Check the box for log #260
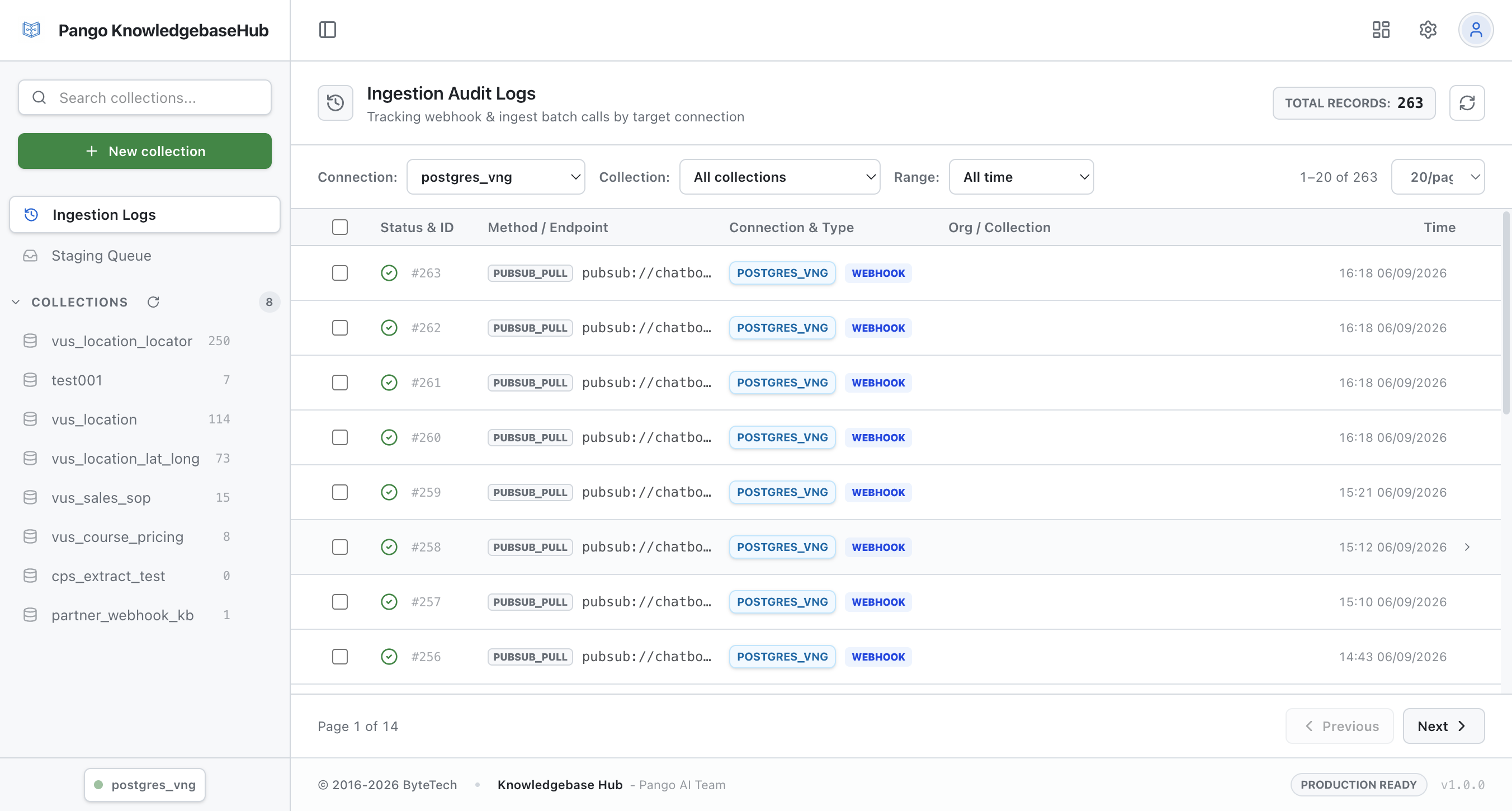The width and height of the screenshot is (1512, 811). [x=340, y=437]
